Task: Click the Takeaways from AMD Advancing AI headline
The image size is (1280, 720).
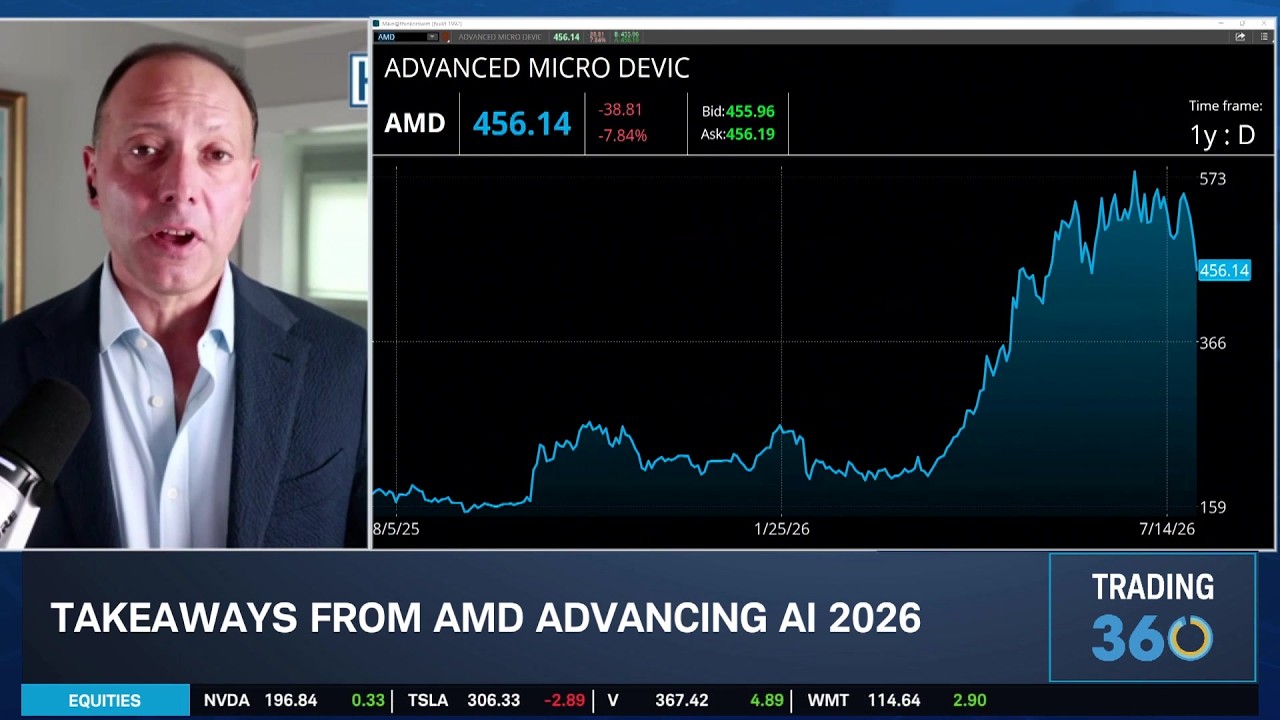Action: [486, 618]
